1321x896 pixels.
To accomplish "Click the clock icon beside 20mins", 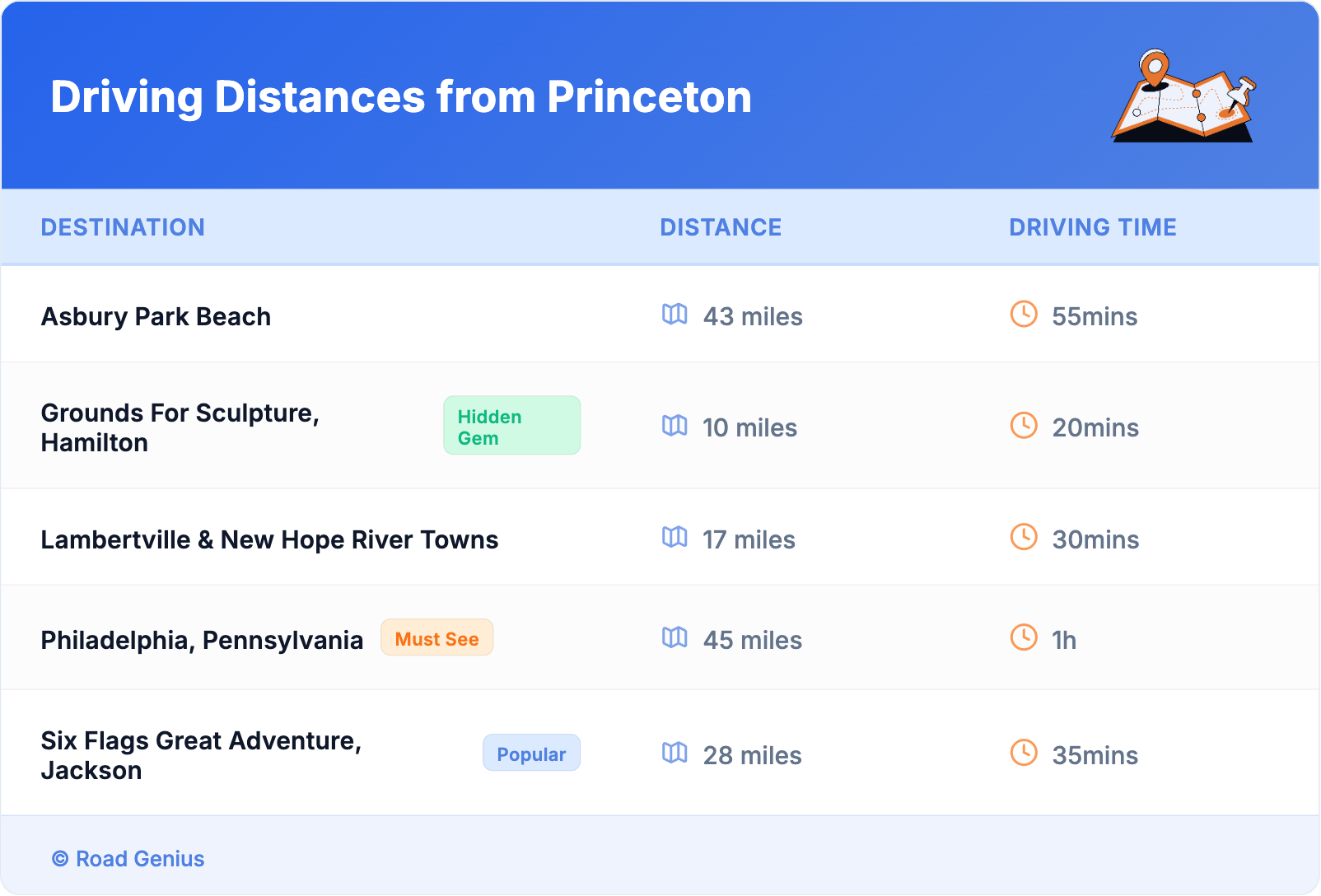I will pyautogui.click(x=1024, y=426).
